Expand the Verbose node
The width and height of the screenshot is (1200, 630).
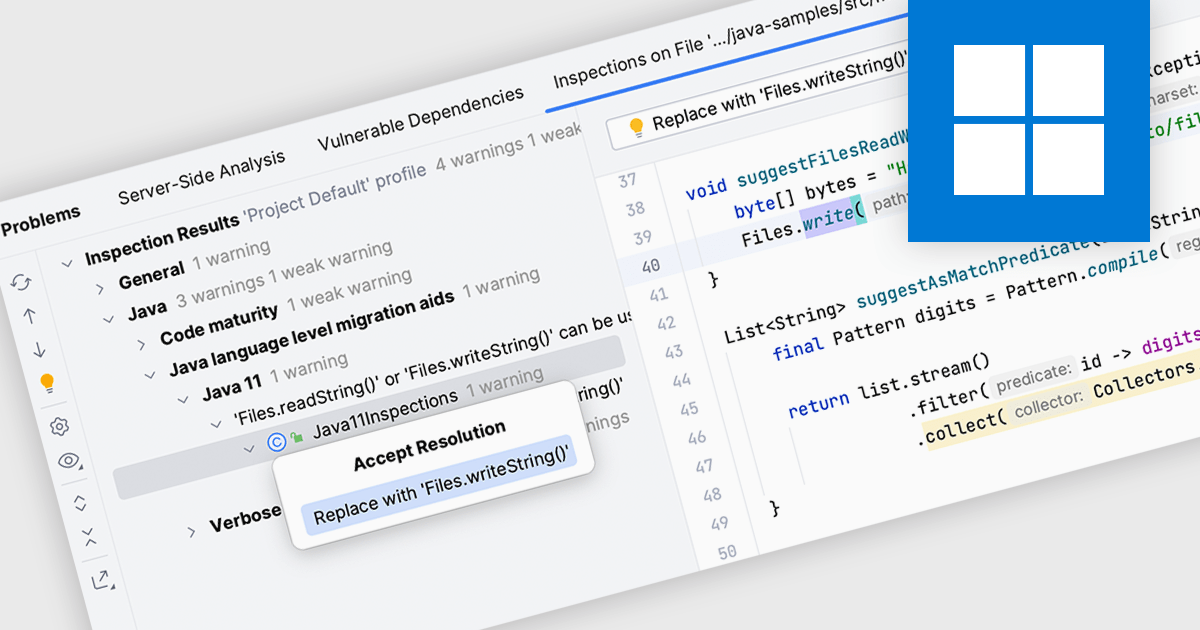click(x=191, y=532)
